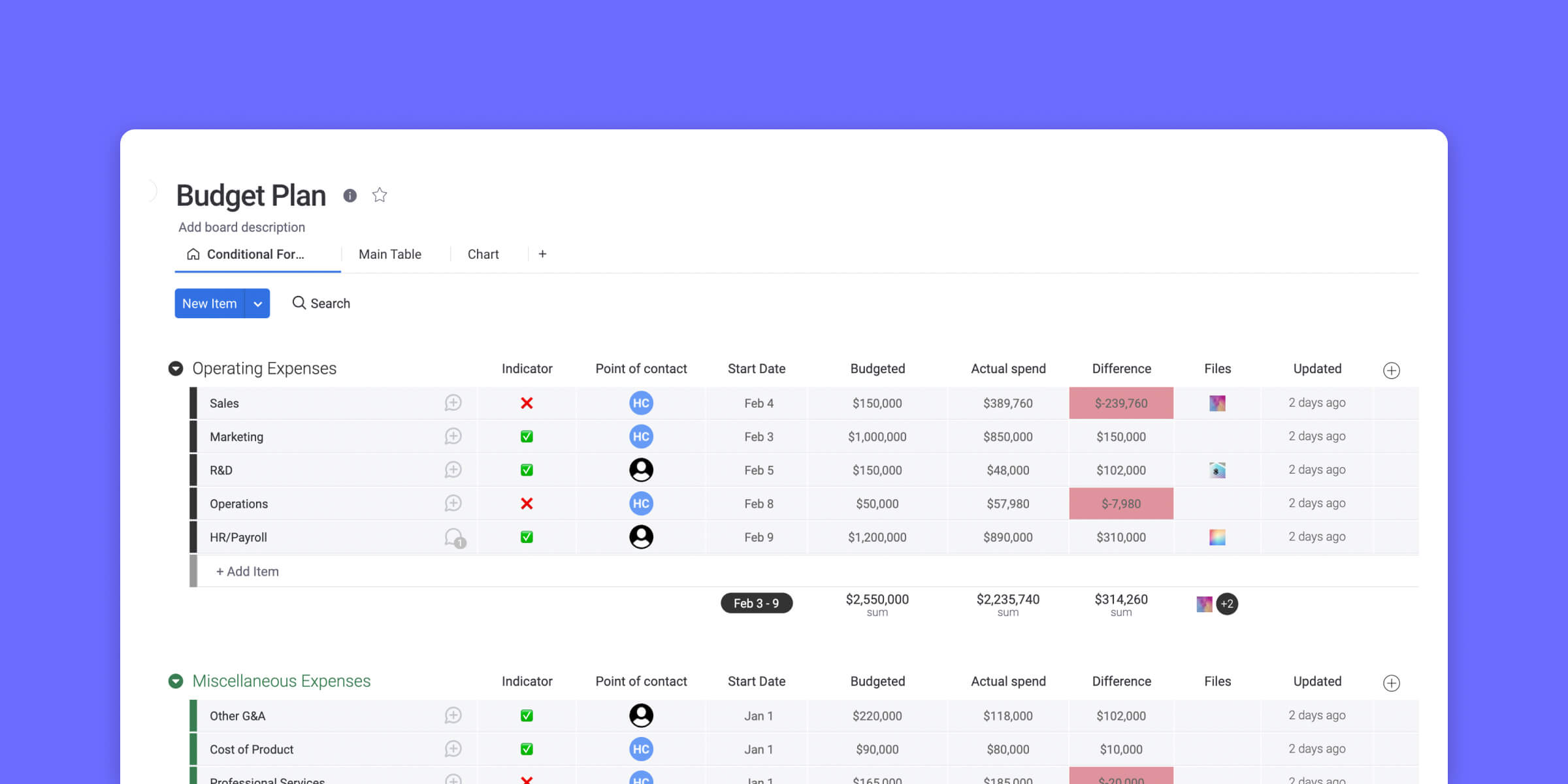Expand the Miscellaneous Expenses group
Image resolution: width=1568 pixels, height=784 pixels.
[176, 681]
